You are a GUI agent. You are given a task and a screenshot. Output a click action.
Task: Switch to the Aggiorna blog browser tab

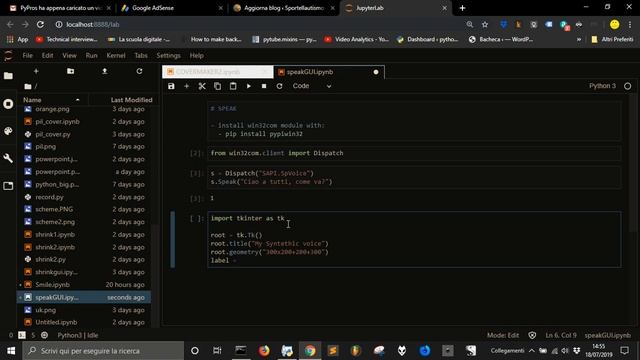pyautogui.click(x=284, y=8)
